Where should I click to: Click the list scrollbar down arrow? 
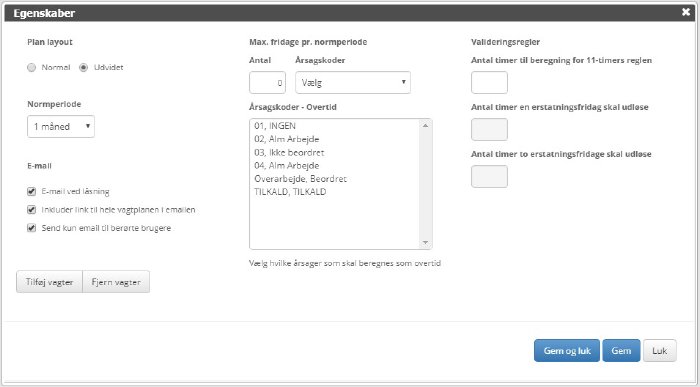tap(425, 243)
